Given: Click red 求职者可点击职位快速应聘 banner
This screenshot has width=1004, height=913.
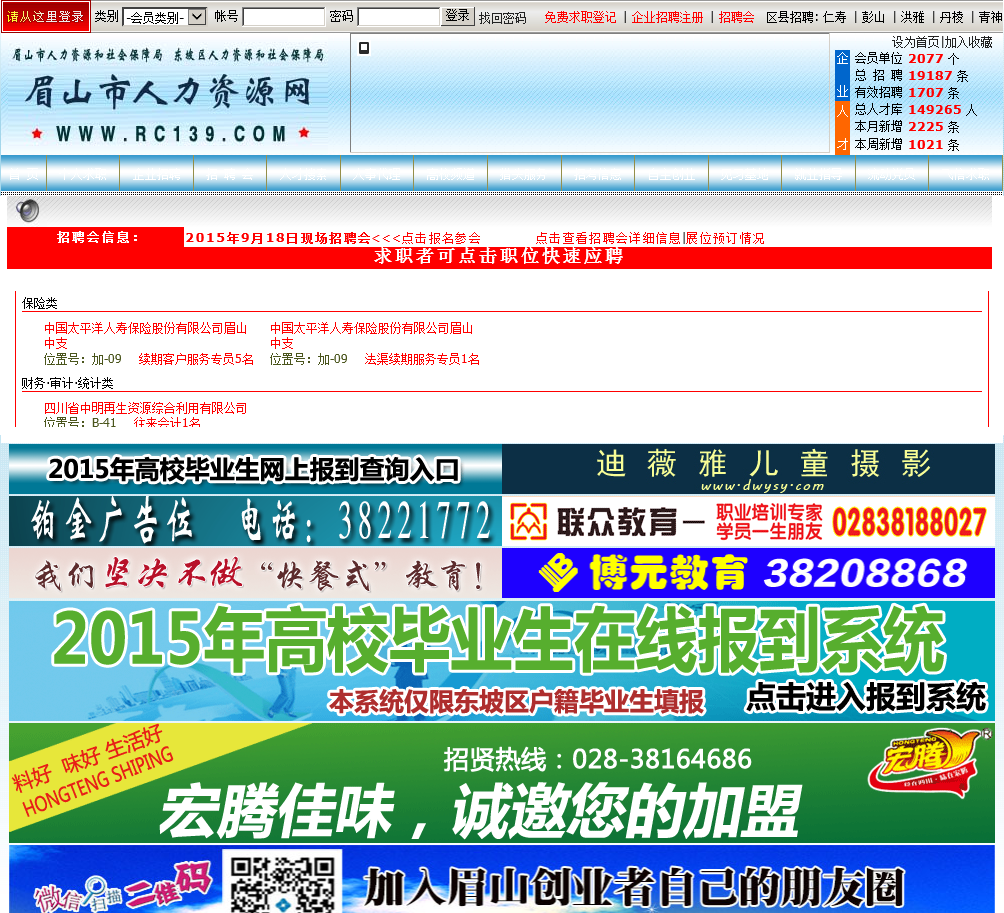Looking at the screenshot, I should 499,257.
